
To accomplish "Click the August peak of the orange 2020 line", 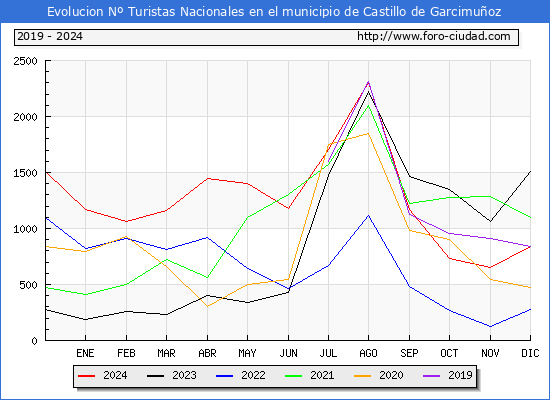I will pyautogui.click(x=368, y=133).
